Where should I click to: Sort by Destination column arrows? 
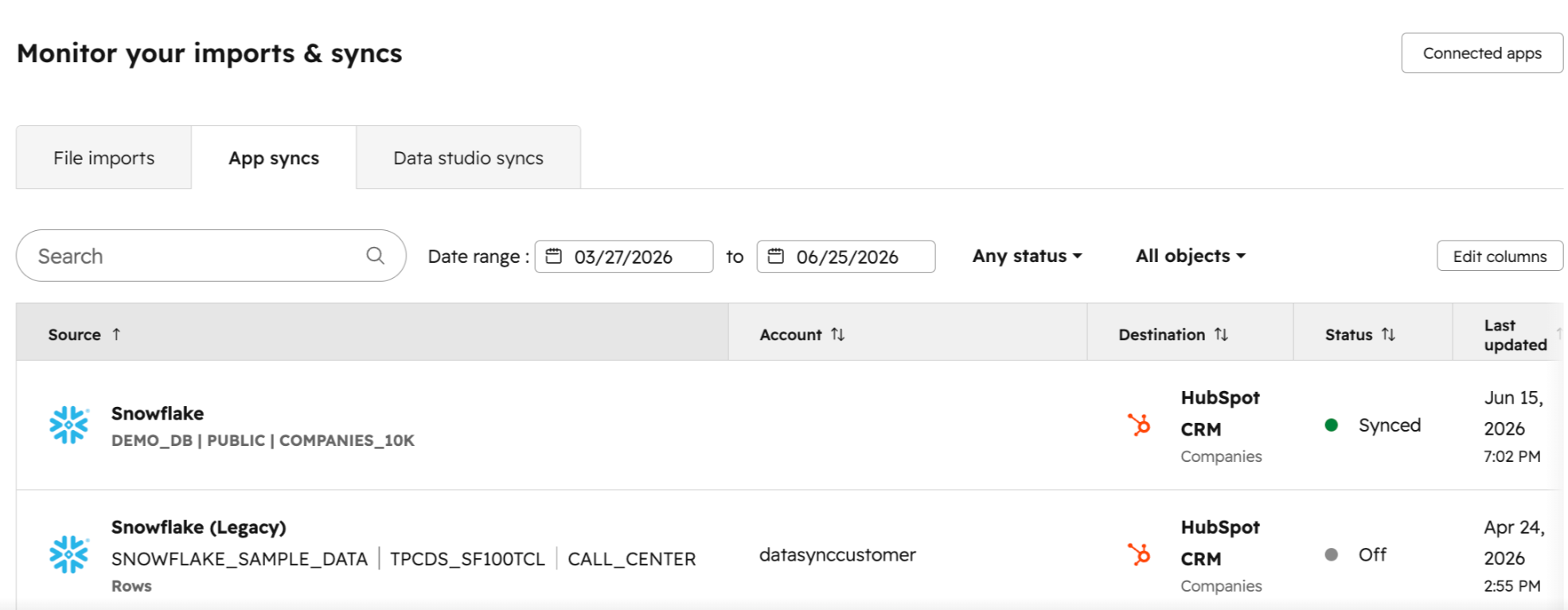pyautogui.click(x=1221, y=334)
